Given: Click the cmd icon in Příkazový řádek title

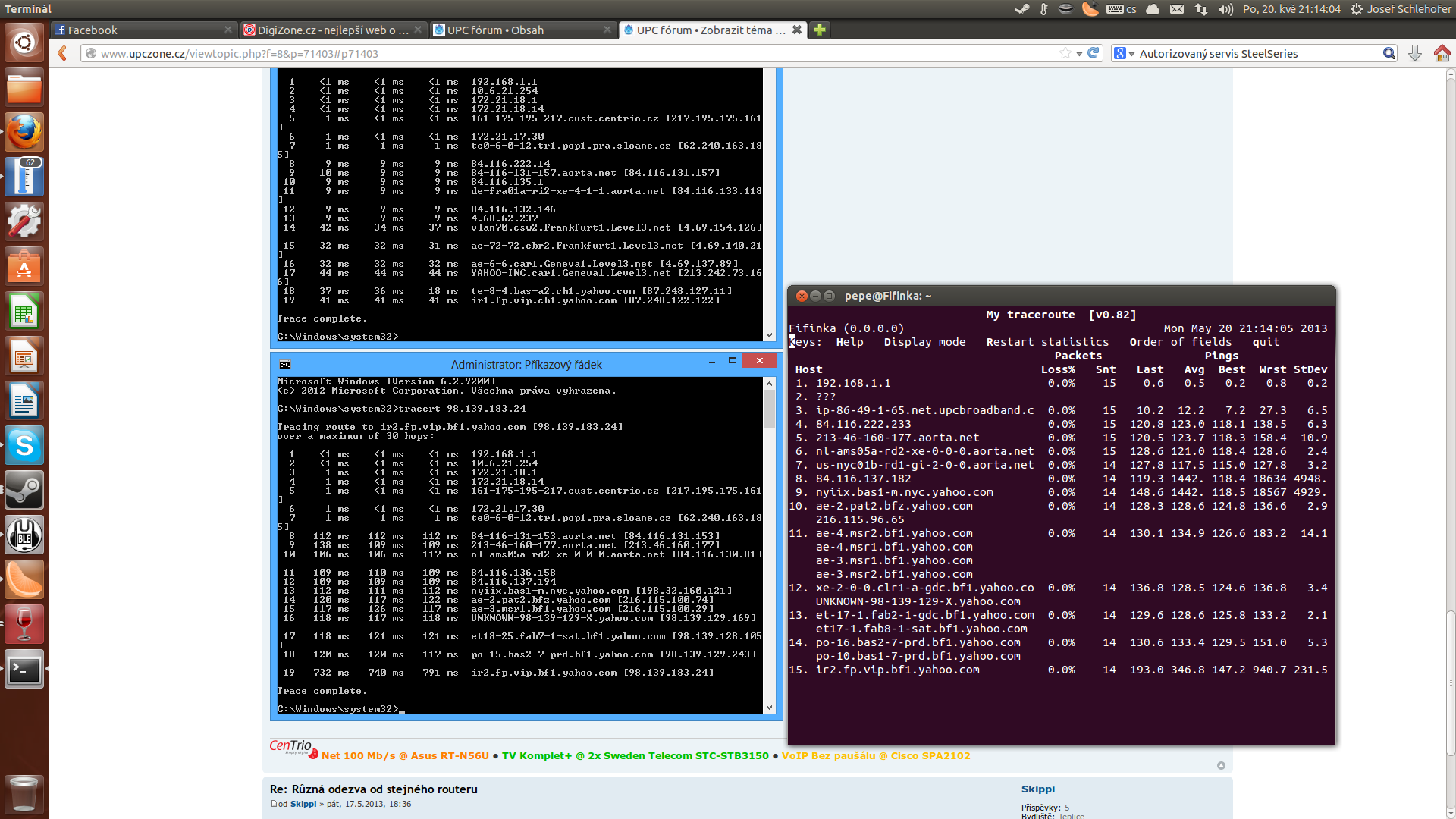Looking at the screenshot, I should tap(285, 365).
